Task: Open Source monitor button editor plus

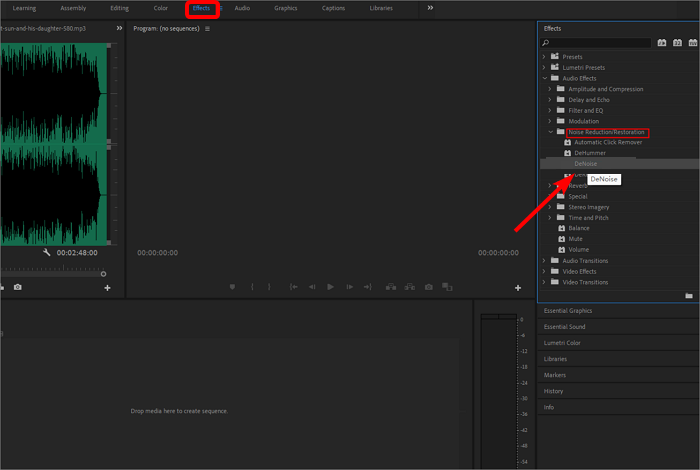Action: pos(107,288)
